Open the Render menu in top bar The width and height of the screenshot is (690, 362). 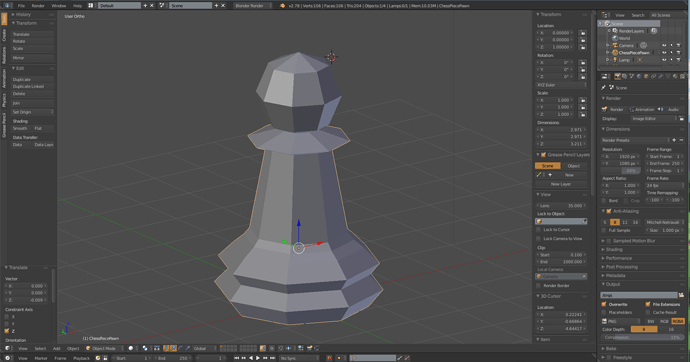pos(38,6)
